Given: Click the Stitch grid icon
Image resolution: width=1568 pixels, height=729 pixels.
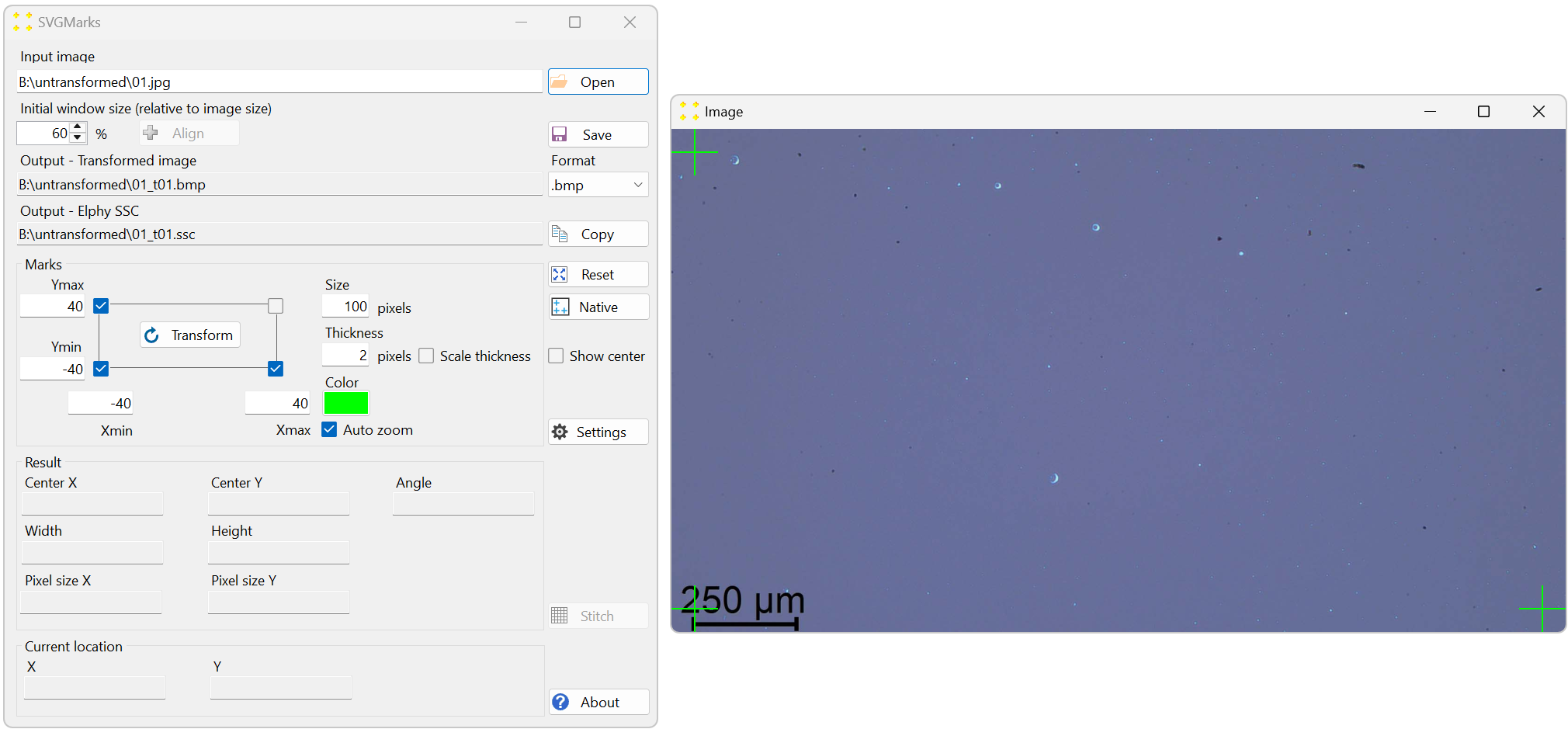Looking at the screenshot, I should point(560,616).
